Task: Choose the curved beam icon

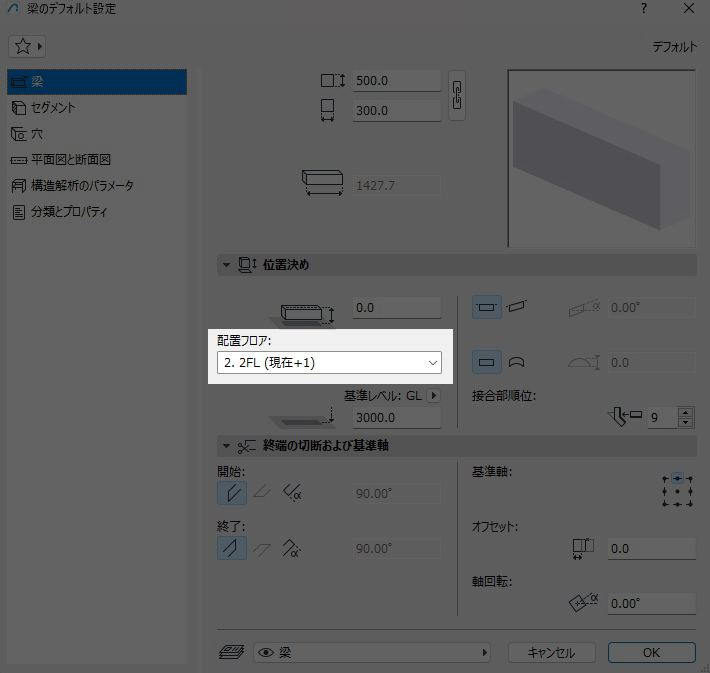Action: pos(517,362)
